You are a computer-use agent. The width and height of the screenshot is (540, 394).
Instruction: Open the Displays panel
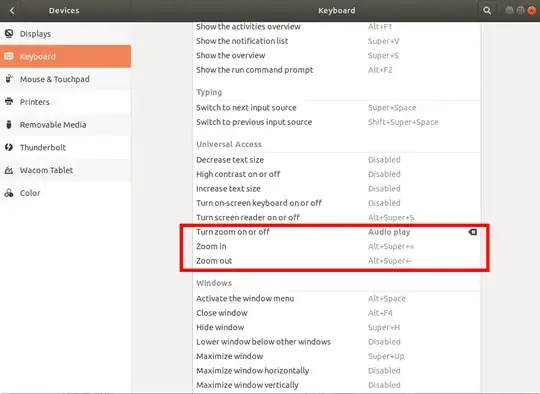(x=65, y=33)
